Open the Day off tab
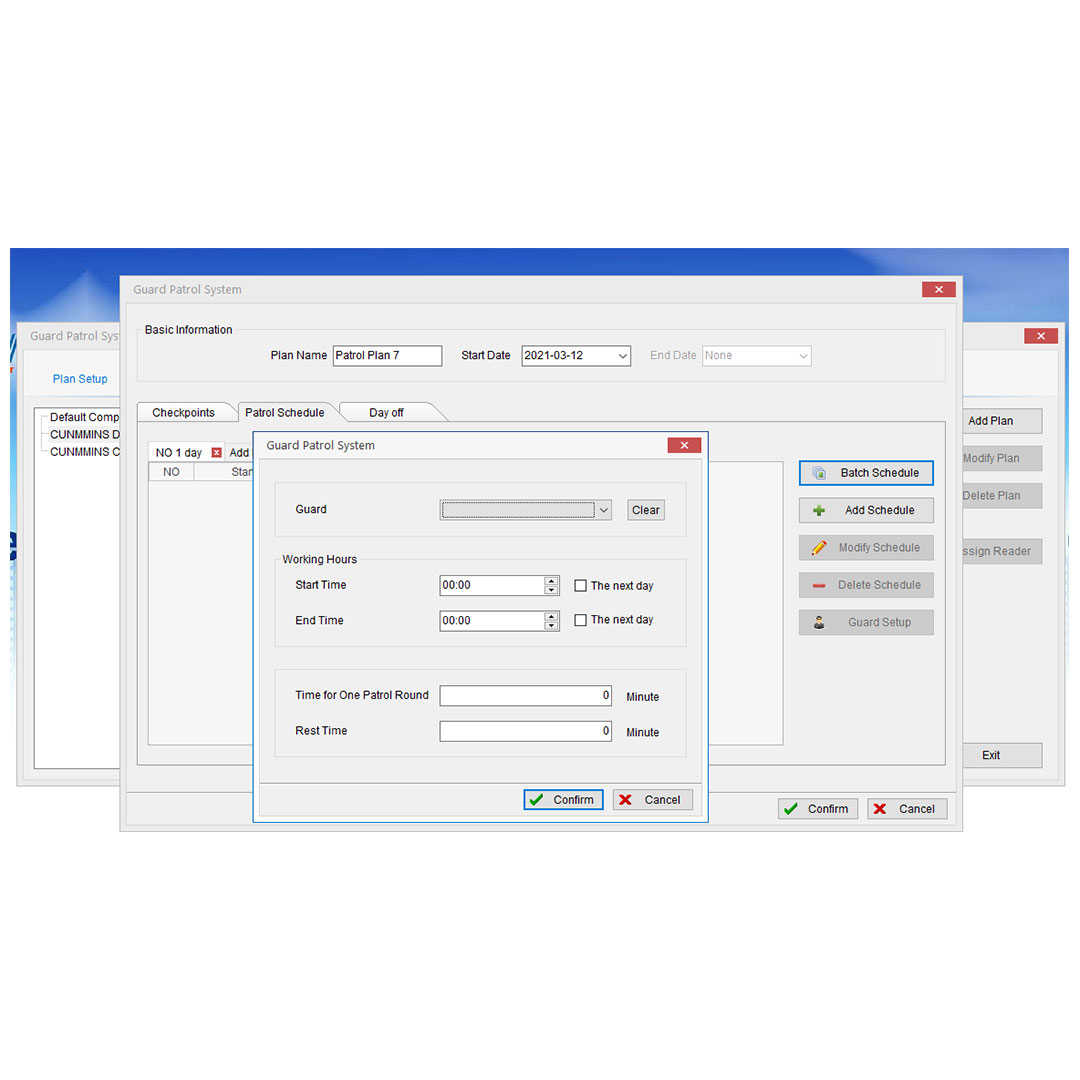Image resolution: width=1080 pixels, height=1080 pixels. point(386,413)
